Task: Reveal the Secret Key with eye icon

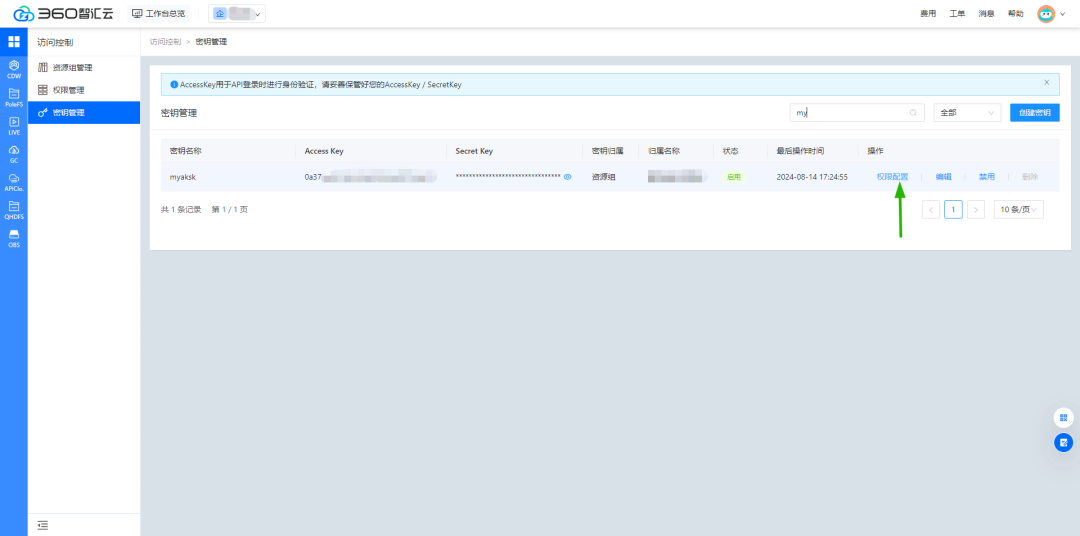Action: [x=568, y=177]
